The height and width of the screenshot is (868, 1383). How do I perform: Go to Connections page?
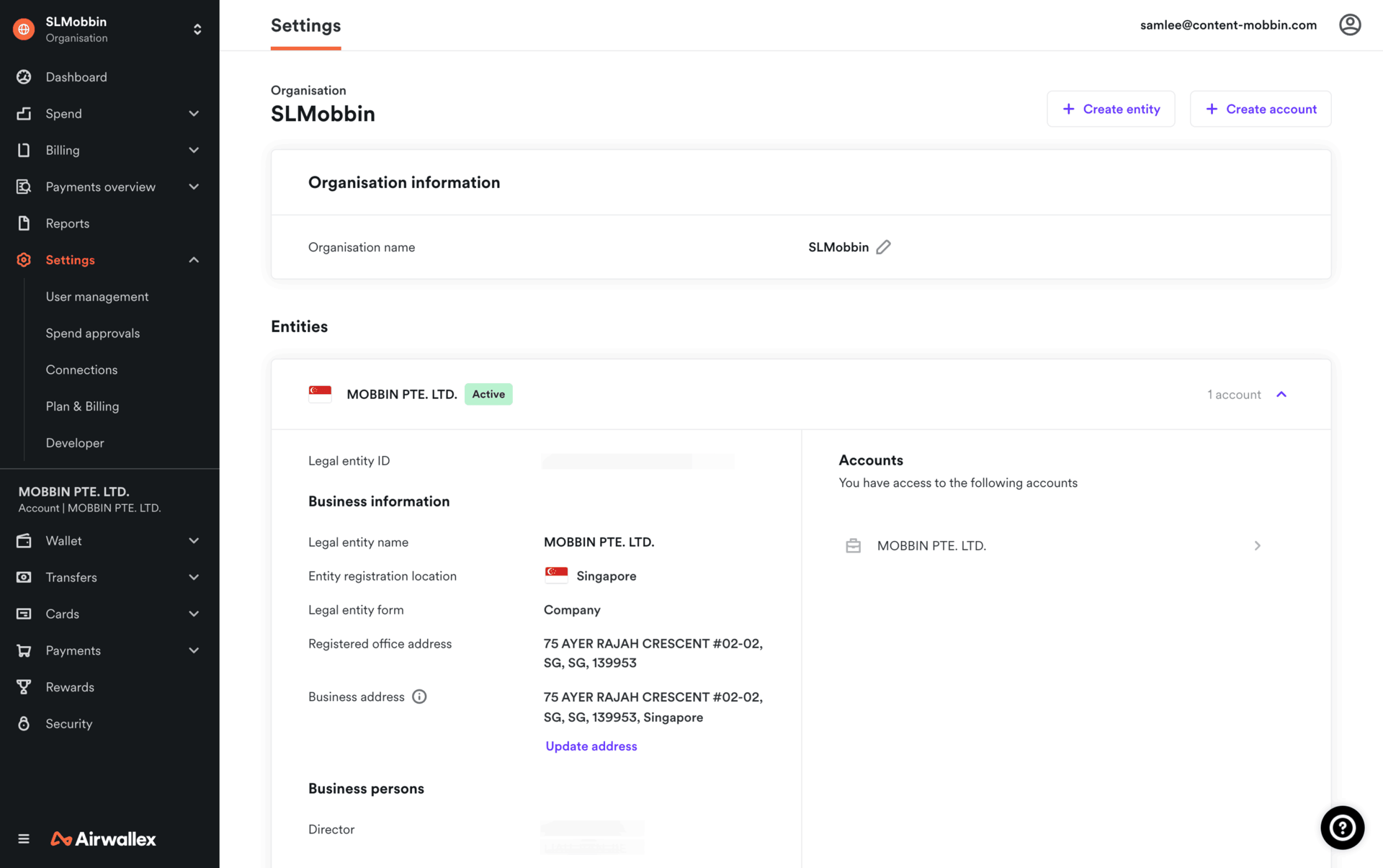click(x=81, y=370)
